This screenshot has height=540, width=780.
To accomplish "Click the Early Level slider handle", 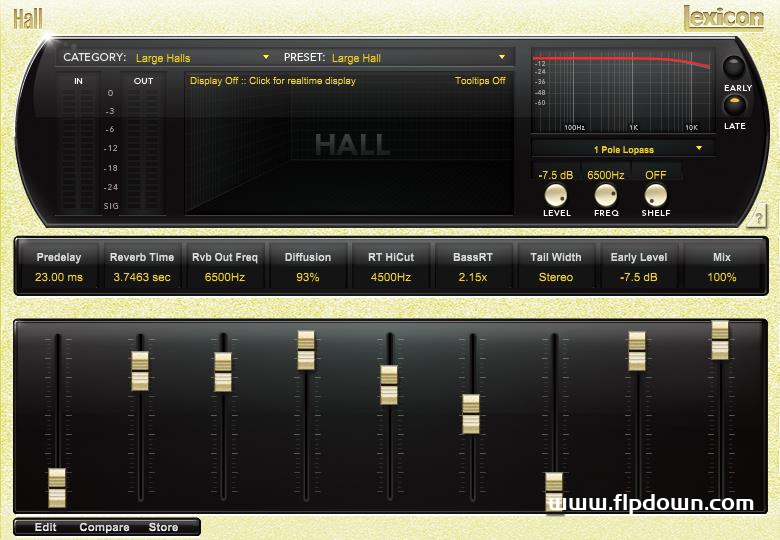I will click(637, 351).
